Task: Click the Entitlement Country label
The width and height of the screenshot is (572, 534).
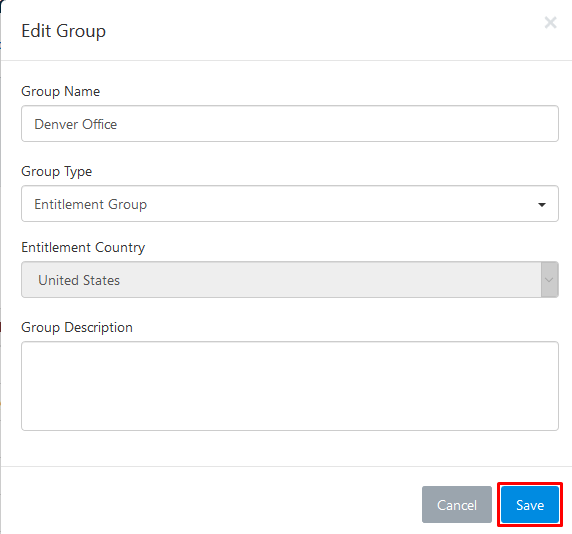Action: (x=83, y=248)
